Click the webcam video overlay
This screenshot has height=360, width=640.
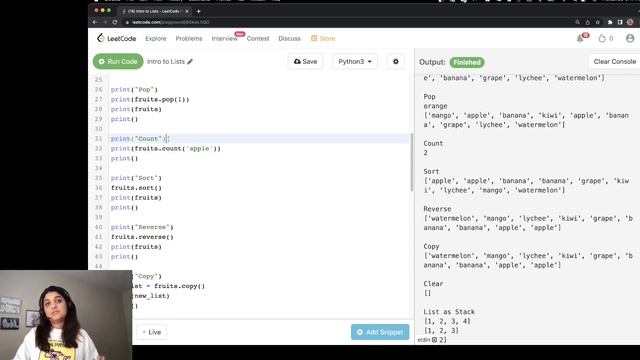point(66,315)
